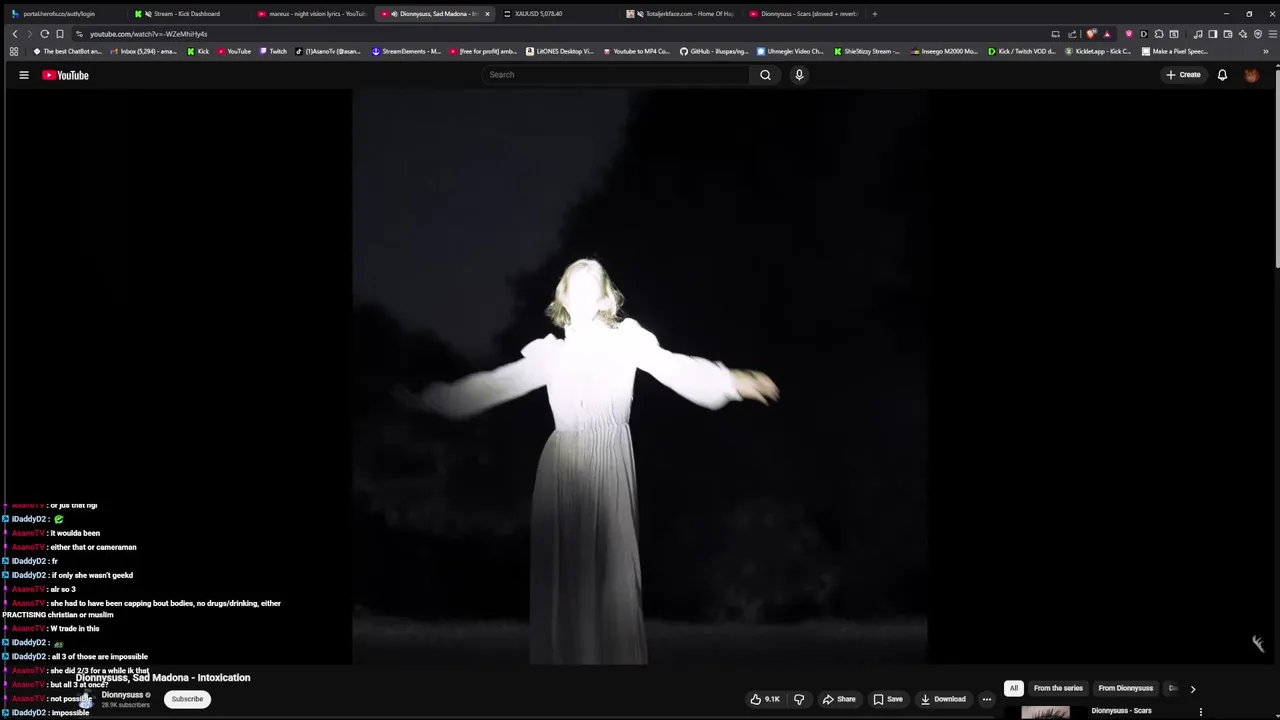The height and width of the screenshot is (720, 1280).
Task: Go back in browser history
Action: 15,34
